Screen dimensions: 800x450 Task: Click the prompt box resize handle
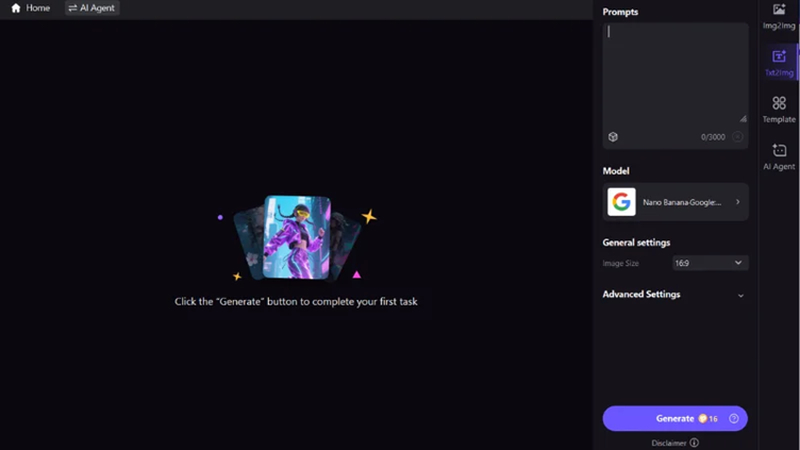(x=743, y=119)
